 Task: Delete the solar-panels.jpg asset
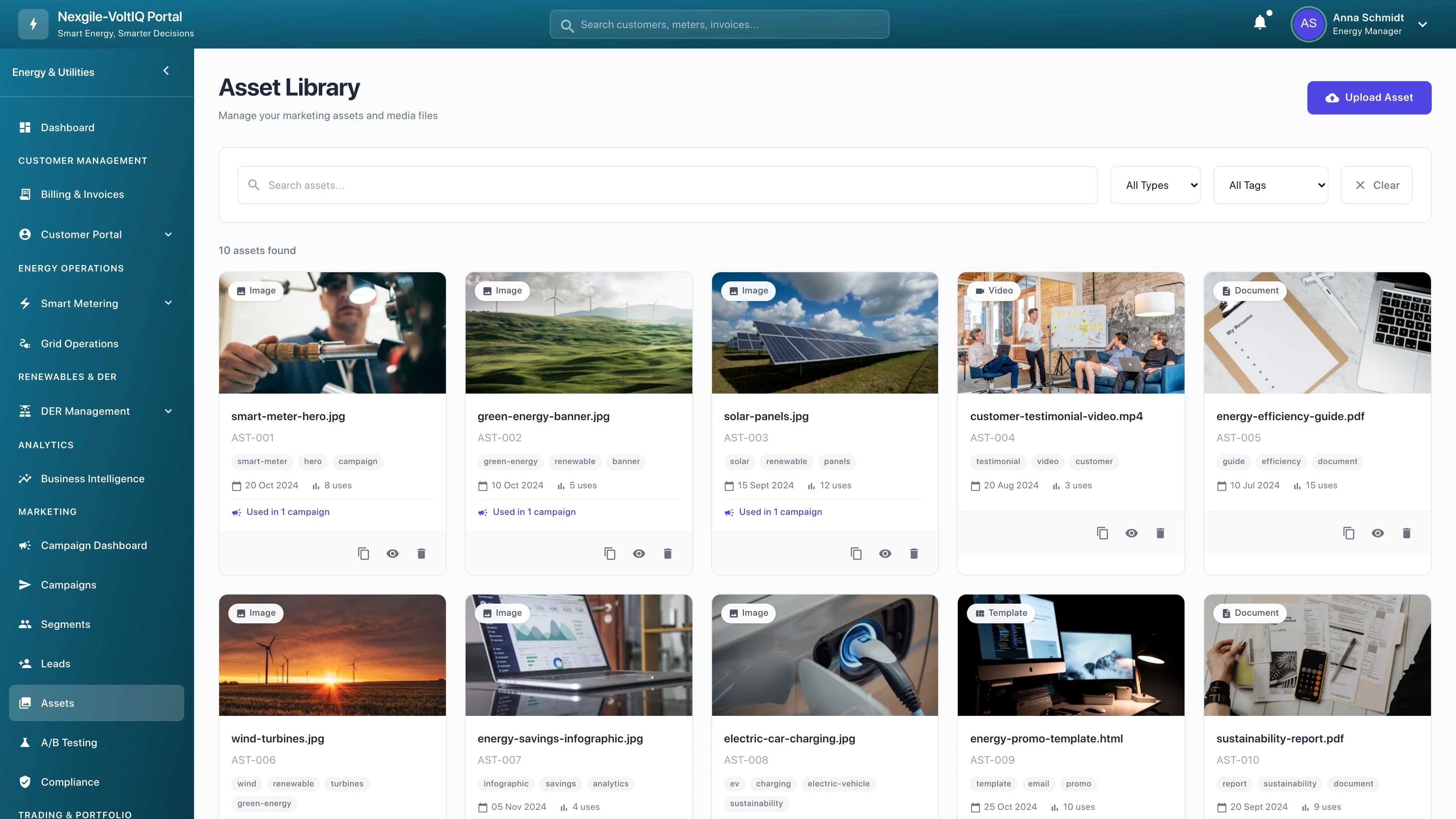[914, 553]
